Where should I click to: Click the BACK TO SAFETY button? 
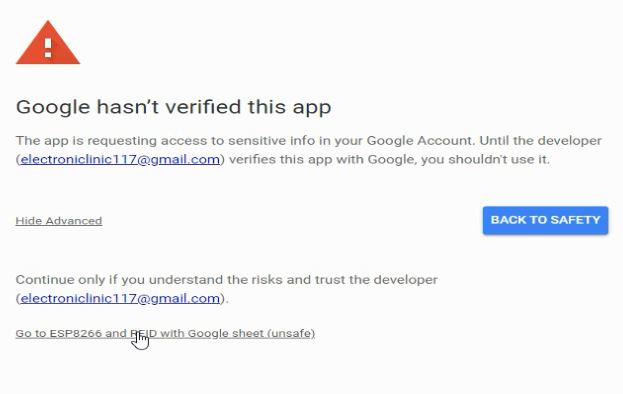(546, 220)
